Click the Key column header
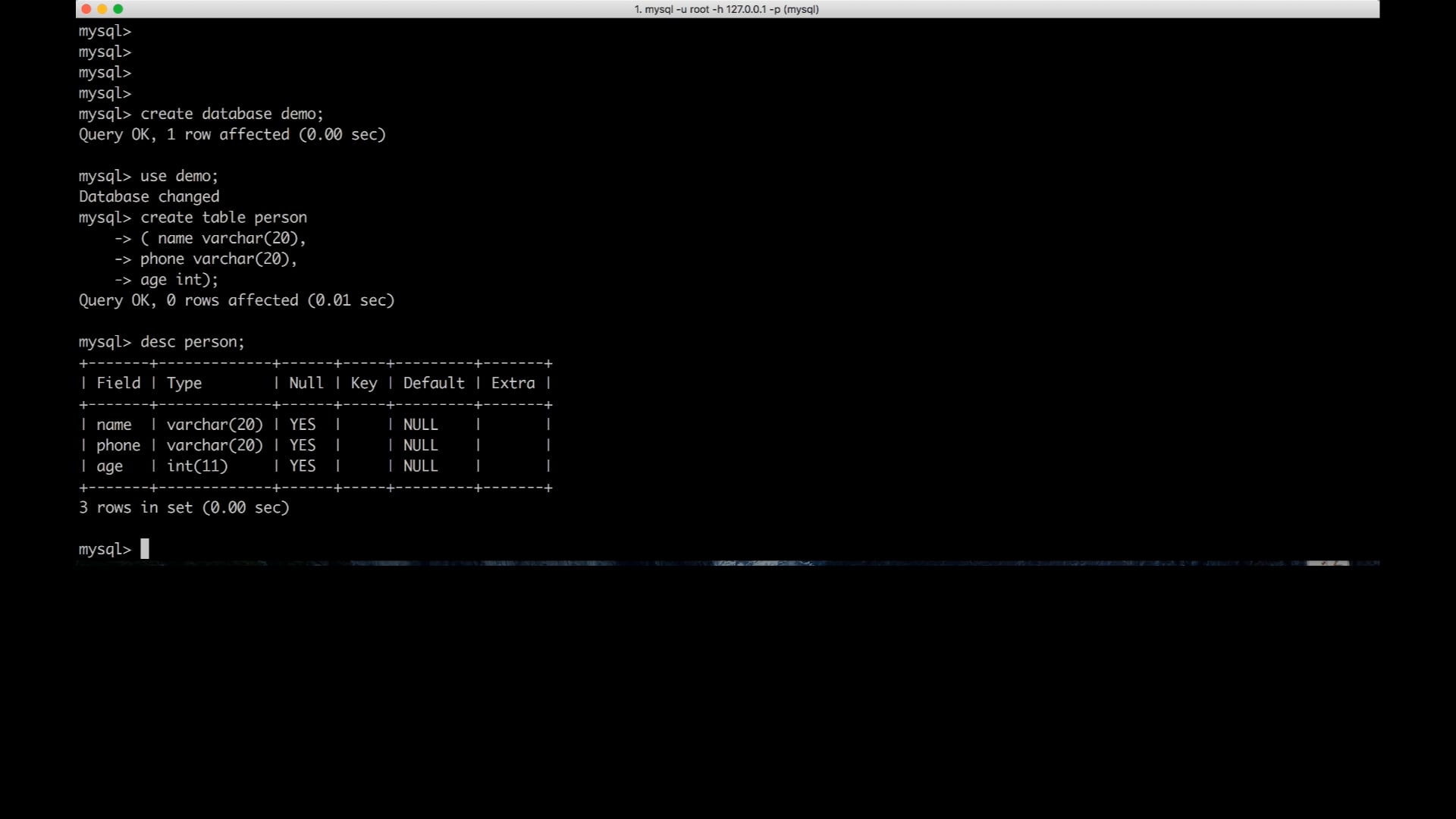Viewport: 1456px width, 819px height. pos(363,383)
